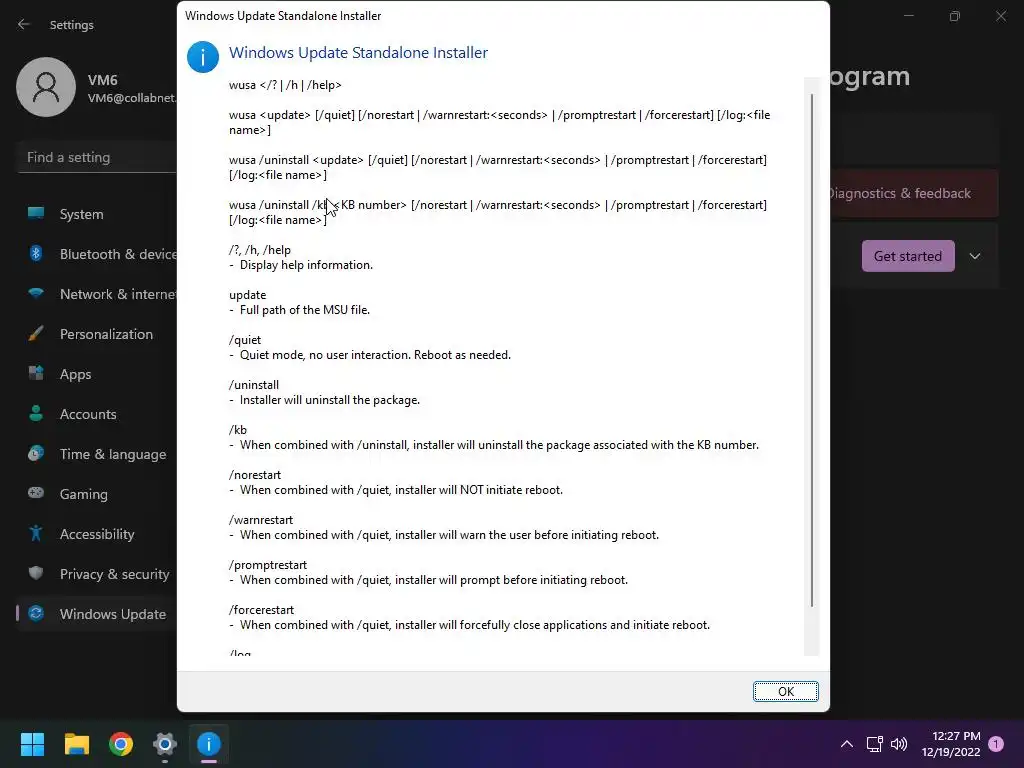Launch Google Chrome from taskbar
1024x768 pixels.
pyautogui.click(x=121, y=744)
